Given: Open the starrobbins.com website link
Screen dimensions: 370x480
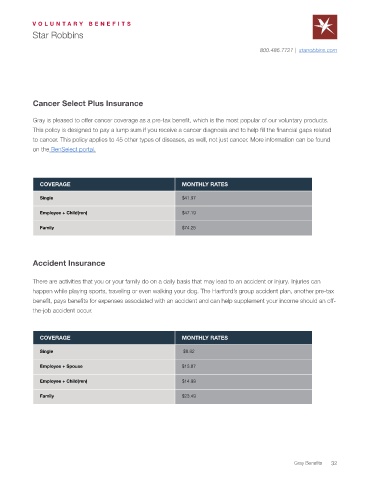Looking at the screenshot, I should 318,50.
